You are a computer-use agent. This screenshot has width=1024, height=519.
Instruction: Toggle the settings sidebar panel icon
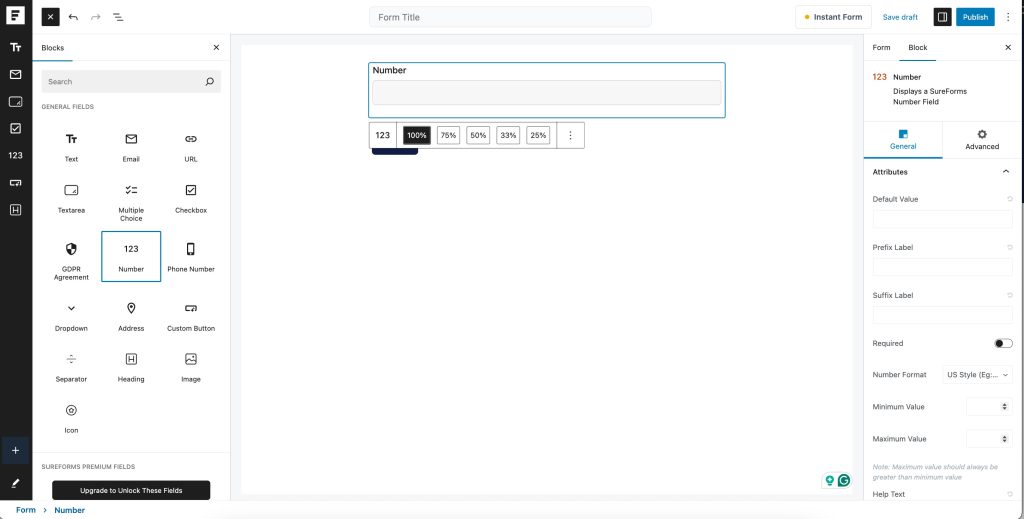point(942,17)
